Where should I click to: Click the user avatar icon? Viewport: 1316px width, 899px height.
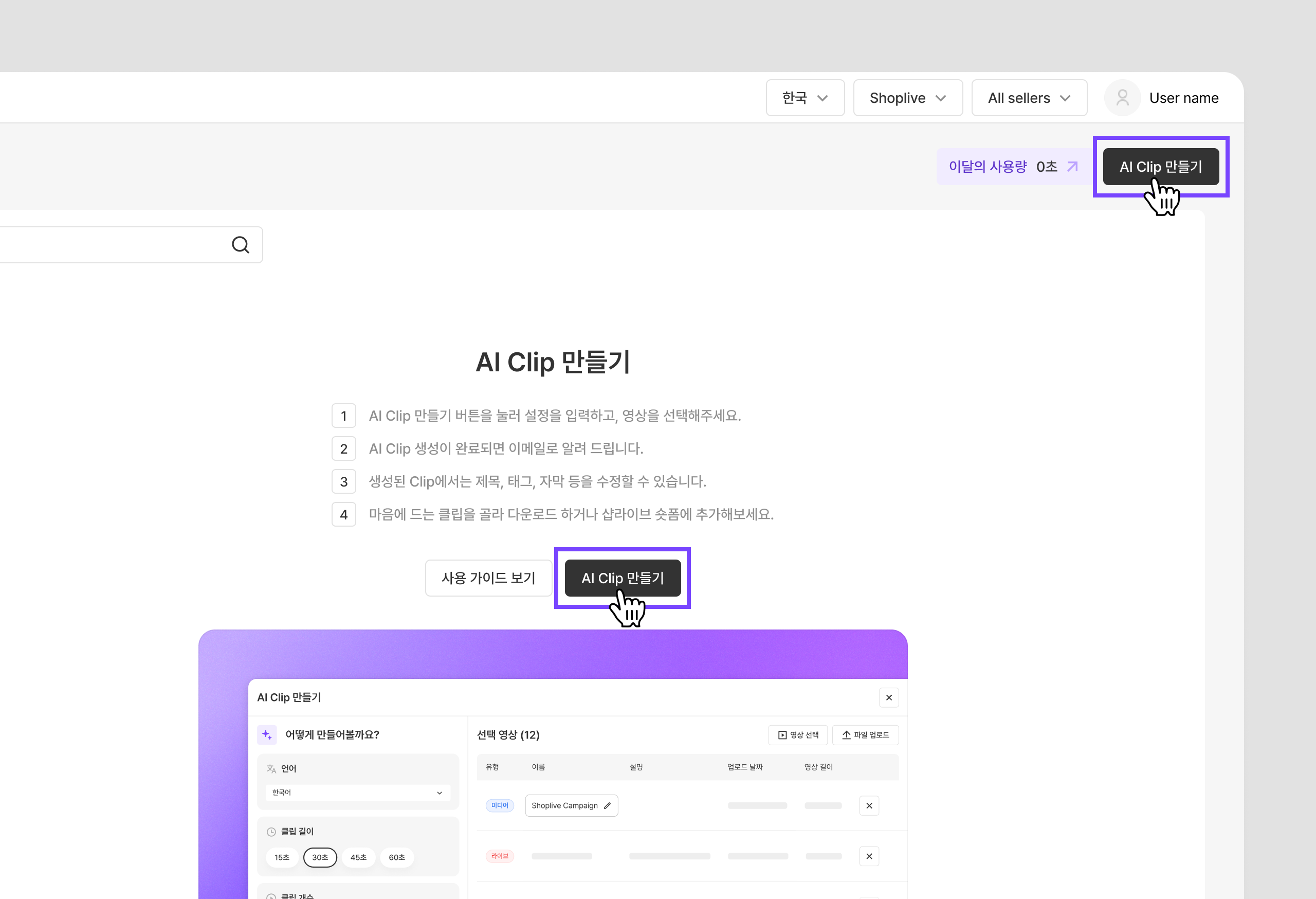[1122, 98]
